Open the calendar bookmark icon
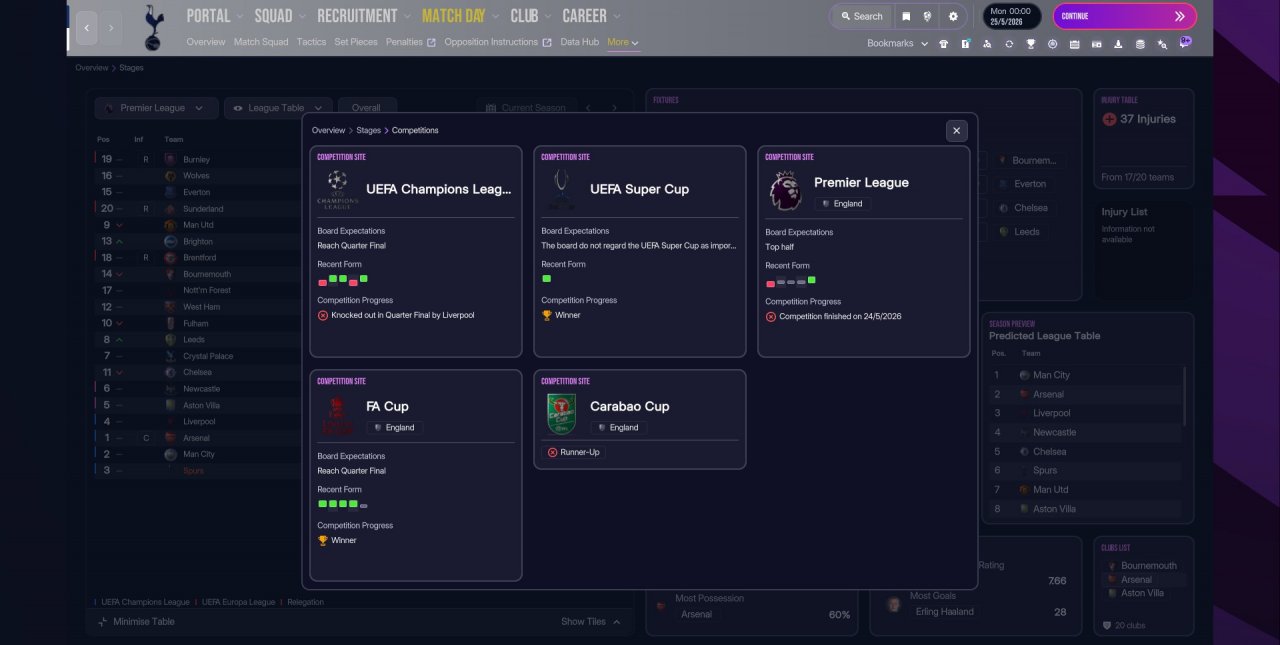1280x645 pixels. click(1074, 44)
